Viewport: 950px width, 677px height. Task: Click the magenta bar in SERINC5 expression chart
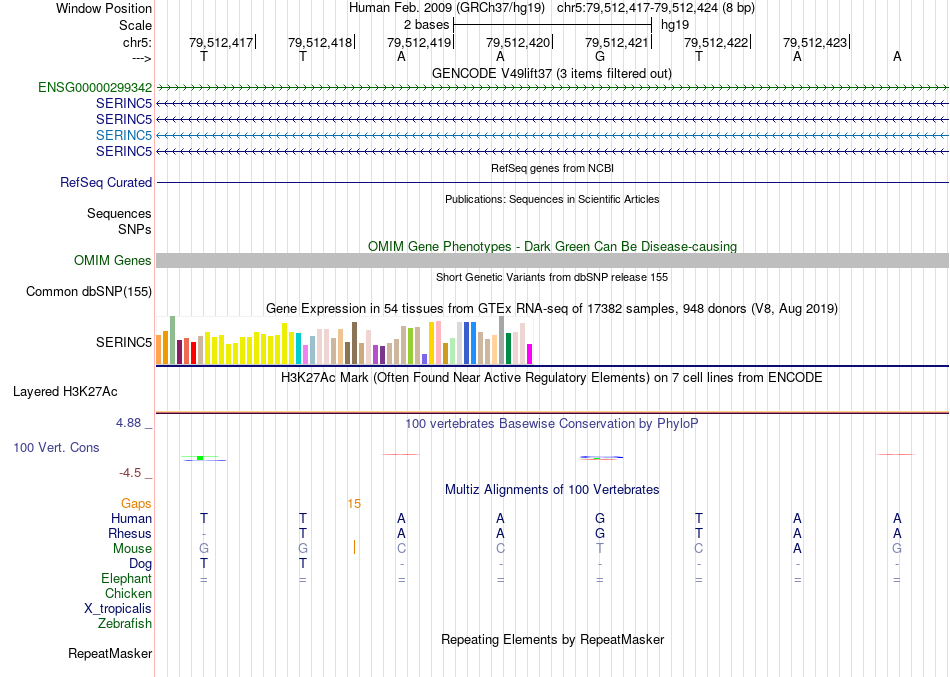click(529, 354)
